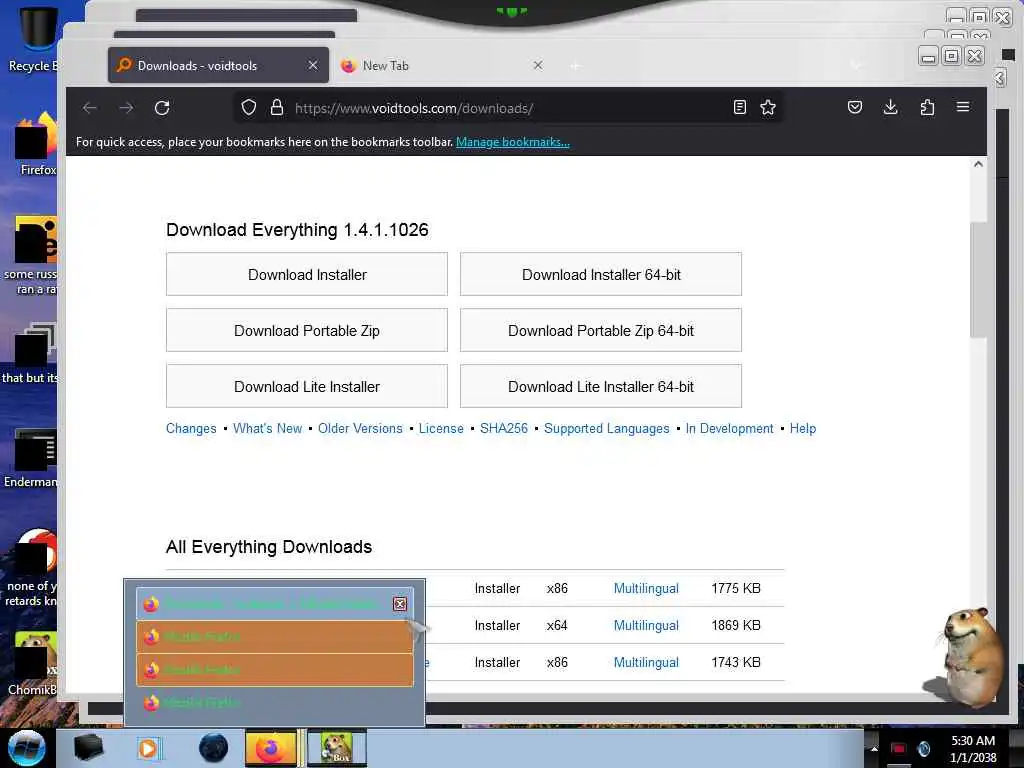Close the Downloads - voidtools tab
Image resolution: width=1024 pixels, height=768 pixels.
point(313,65)
